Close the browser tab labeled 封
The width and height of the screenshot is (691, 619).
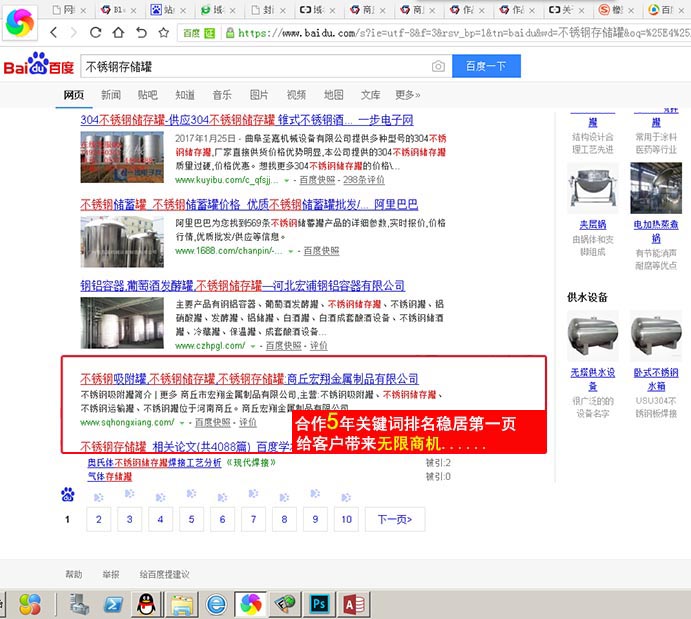pyautogui.click(x=283, y=10)
